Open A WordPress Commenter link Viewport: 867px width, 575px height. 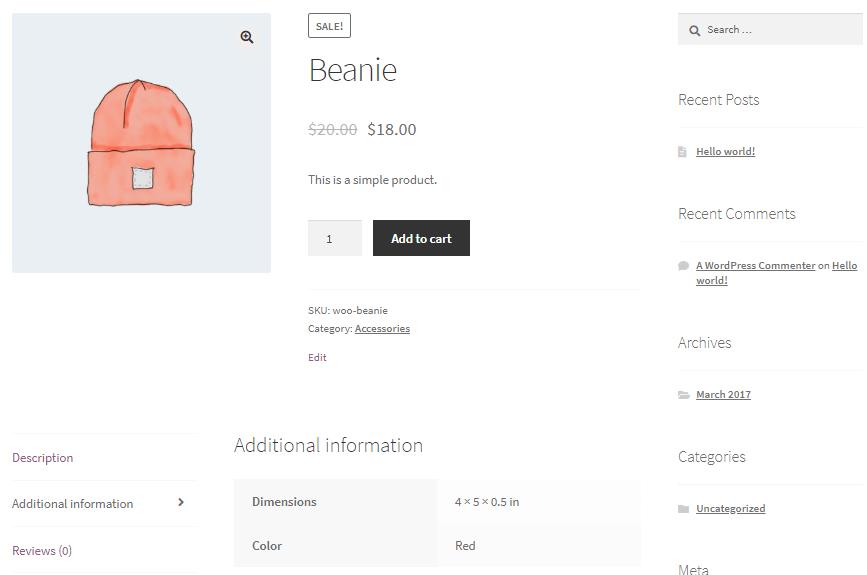[x=755, y=265]
